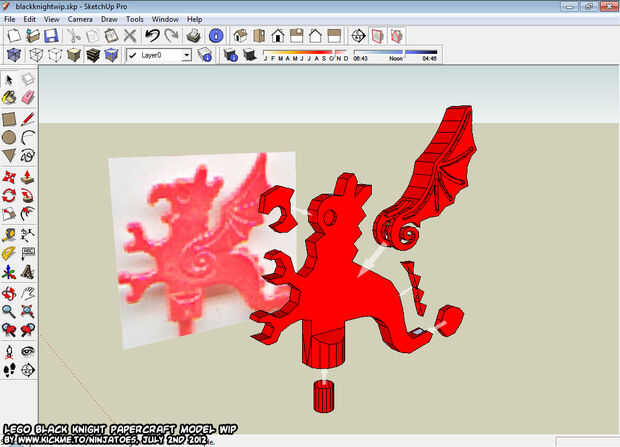Click the Redo arrow
Viewport: 620px width, 447px height.
click(171, 36)
